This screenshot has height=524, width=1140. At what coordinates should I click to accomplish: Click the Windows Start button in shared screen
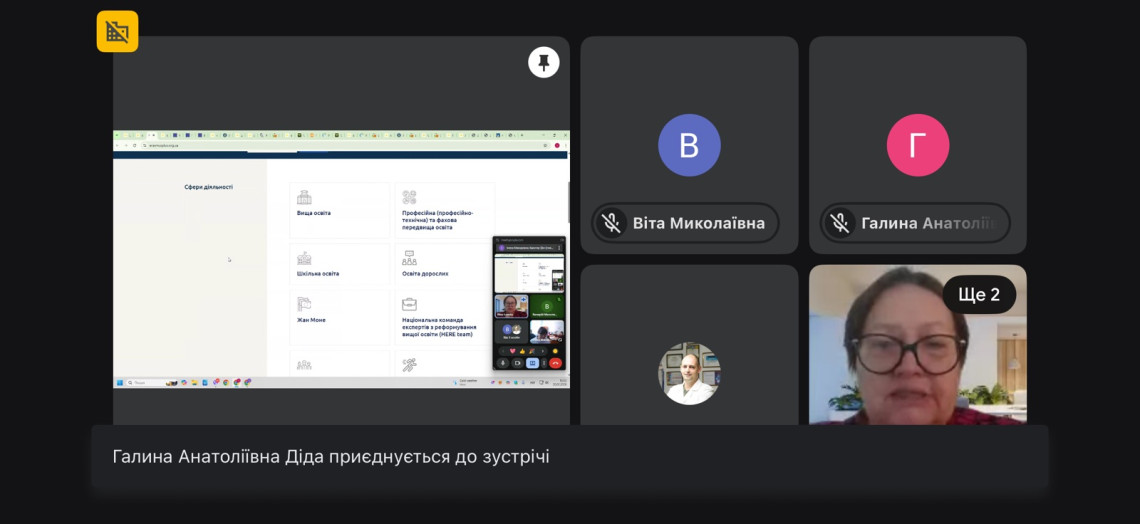(118, 382)
